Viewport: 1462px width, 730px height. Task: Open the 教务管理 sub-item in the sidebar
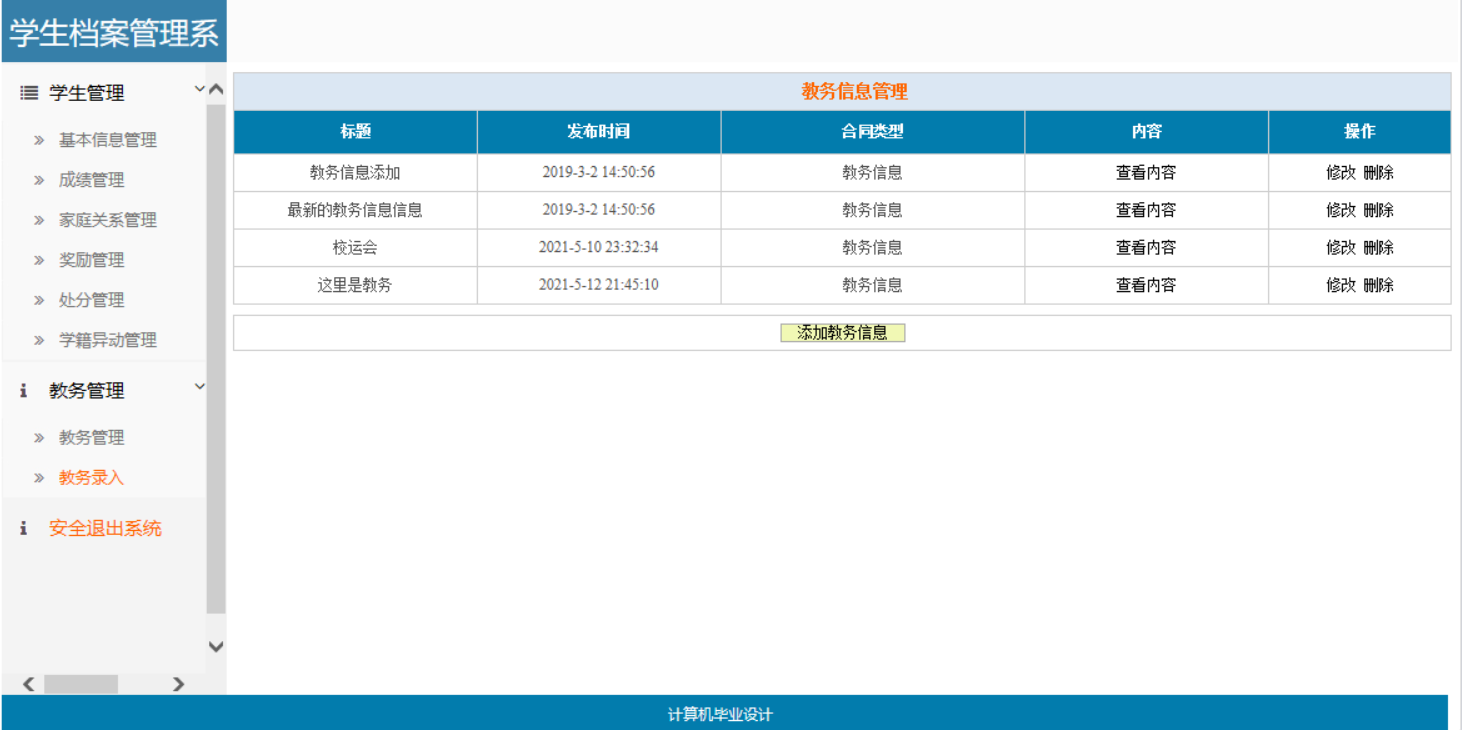click(92, 438)
